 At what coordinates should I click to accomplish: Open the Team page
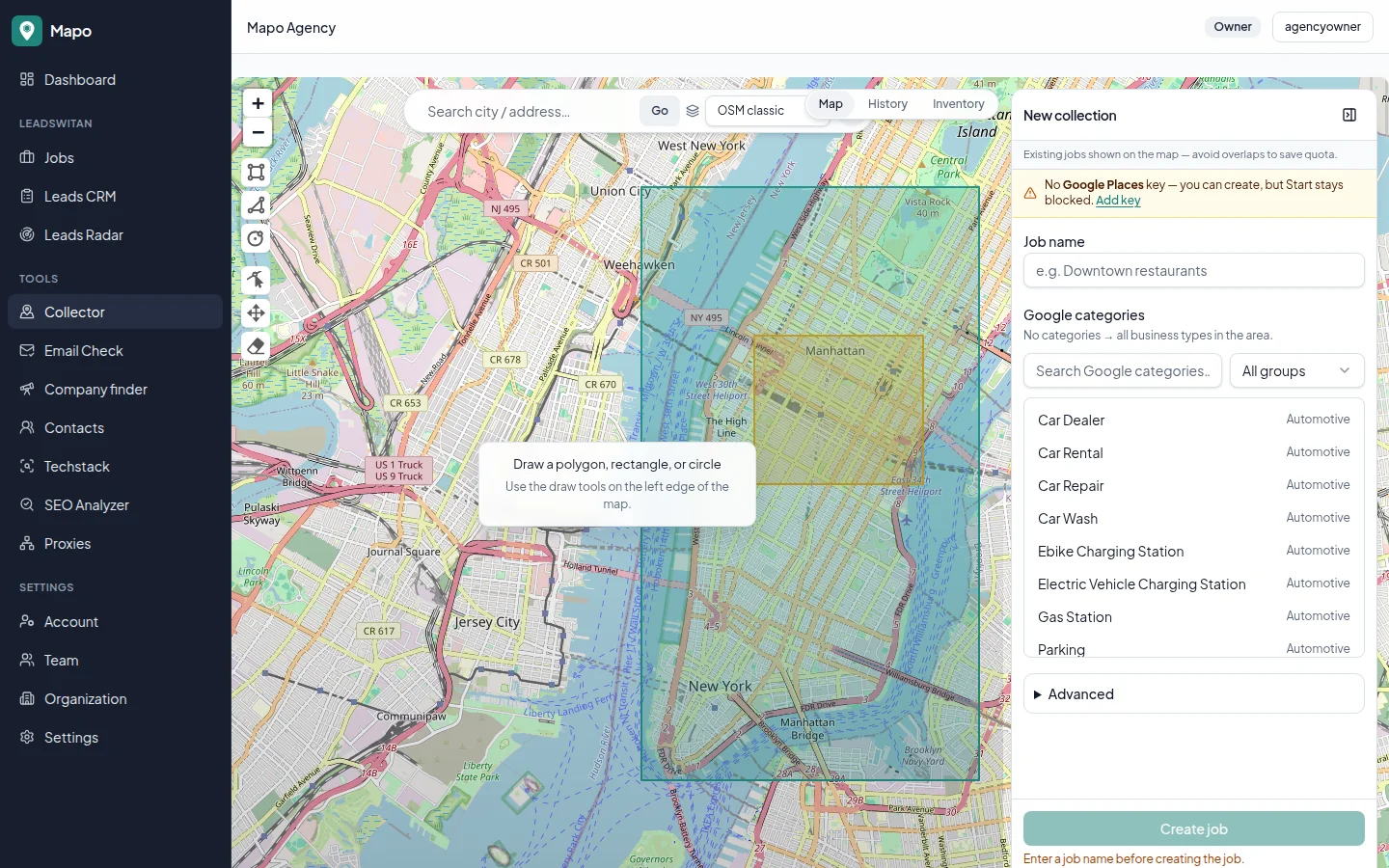116,660
